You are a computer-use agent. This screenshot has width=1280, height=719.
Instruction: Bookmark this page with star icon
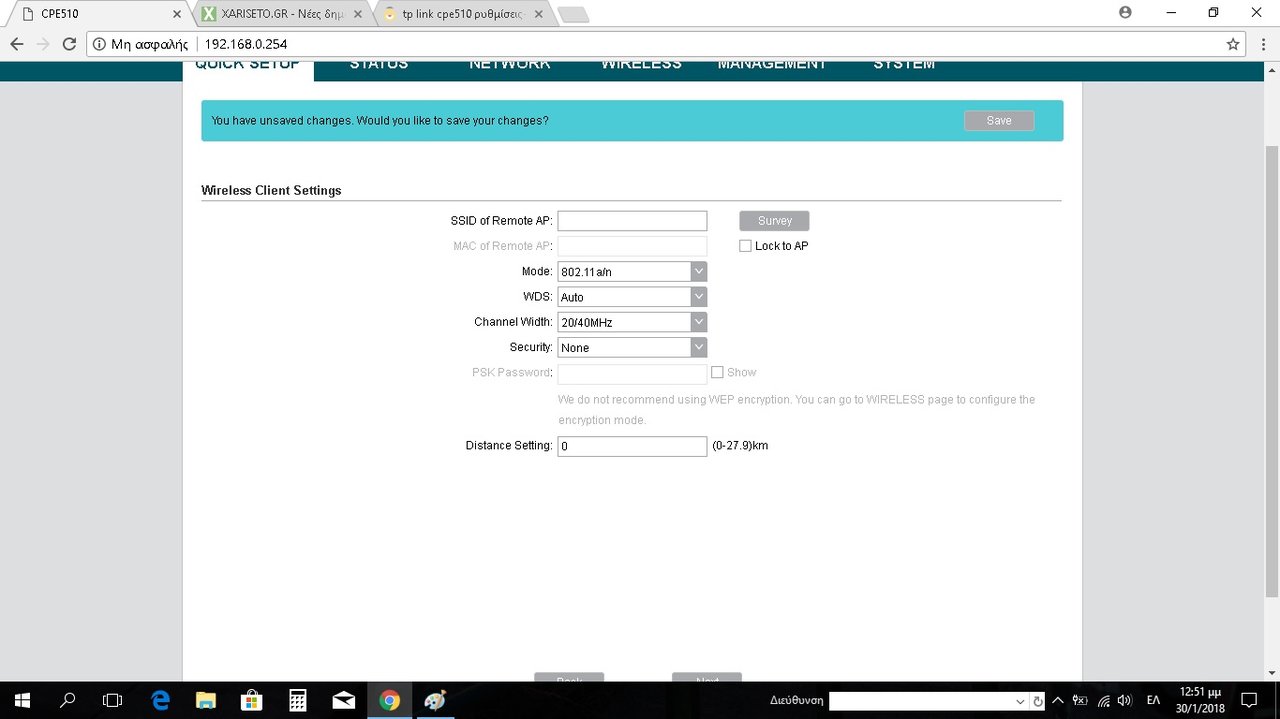click(x=1233, y=44)
